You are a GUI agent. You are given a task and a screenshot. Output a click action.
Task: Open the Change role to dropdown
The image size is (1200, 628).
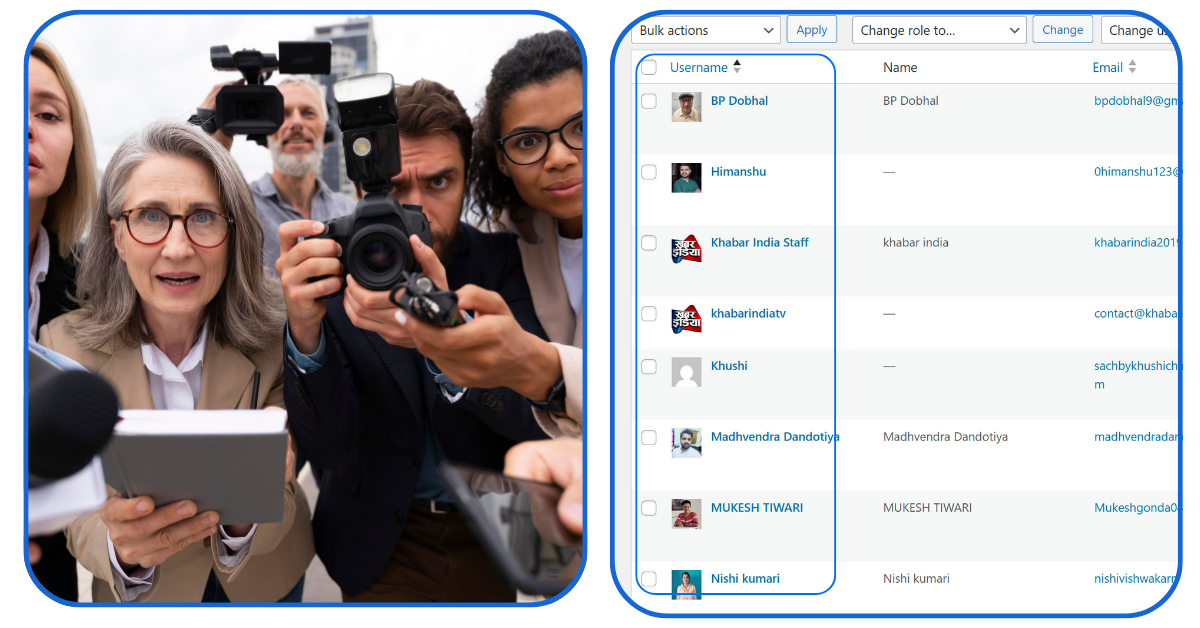pyautogui.click(x=938, y=29)
